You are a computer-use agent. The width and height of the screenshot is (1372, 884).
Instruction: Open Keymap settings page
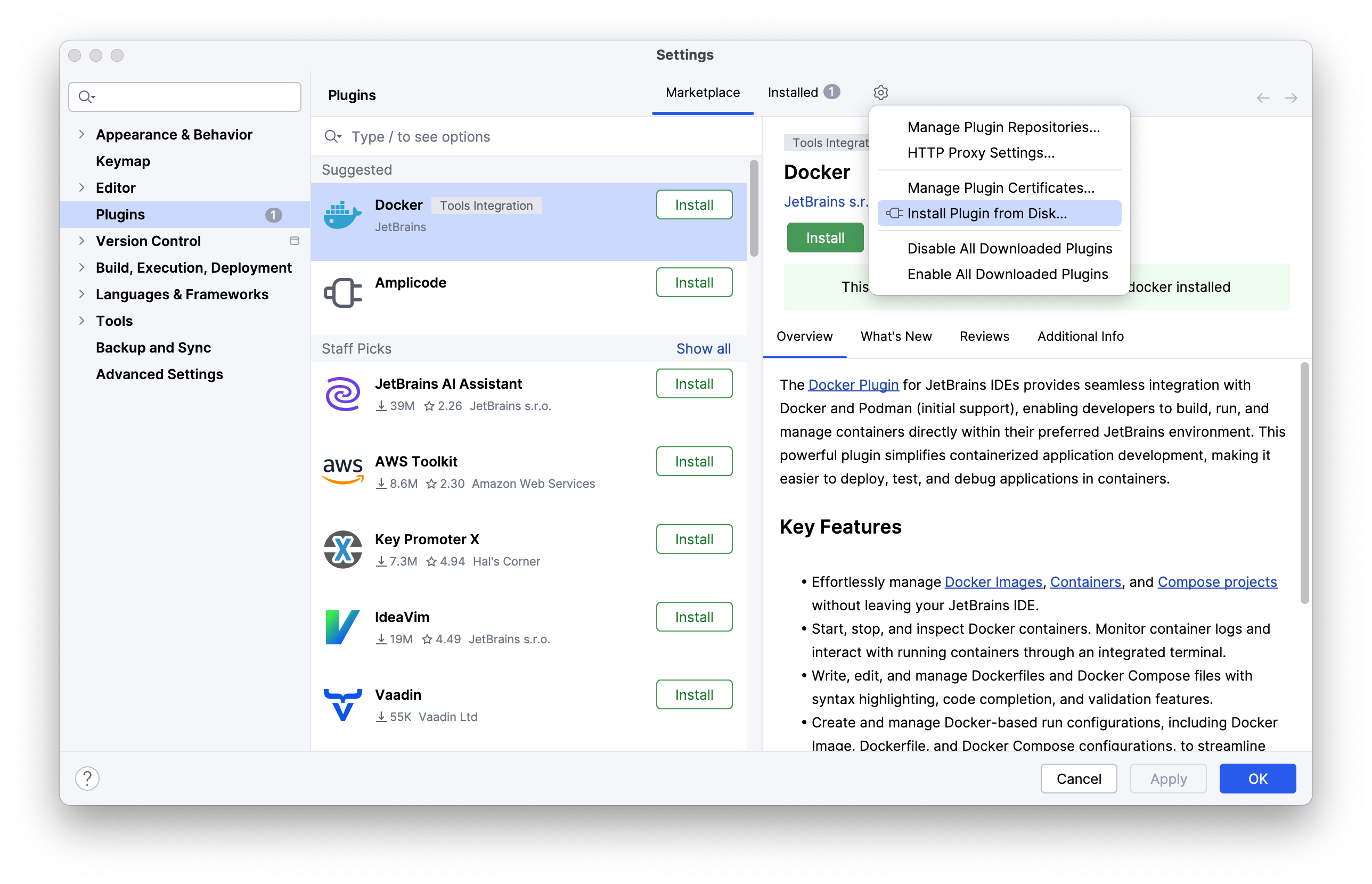pos(123,161)
